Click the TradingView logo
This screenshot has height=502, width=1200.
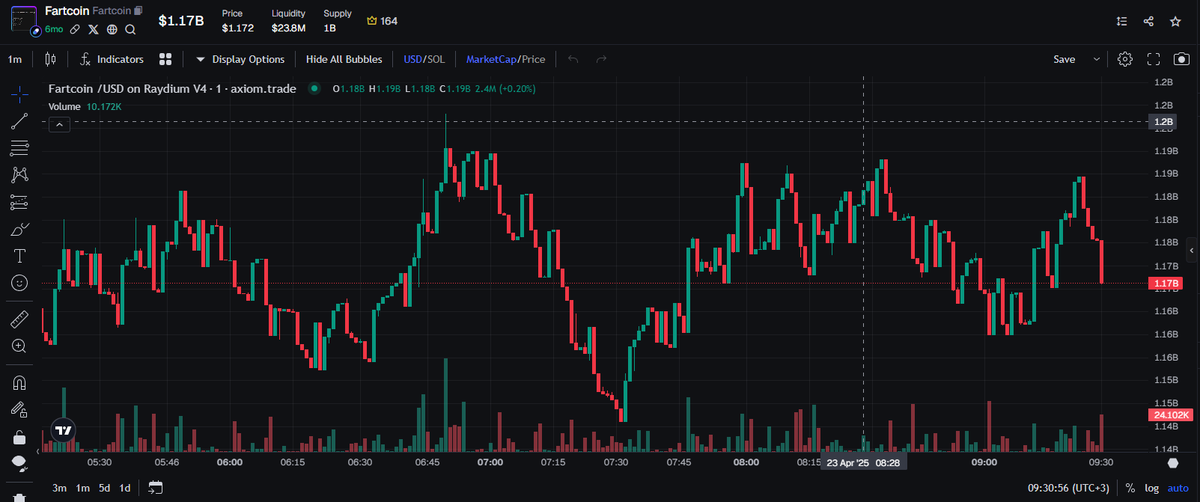63,430
